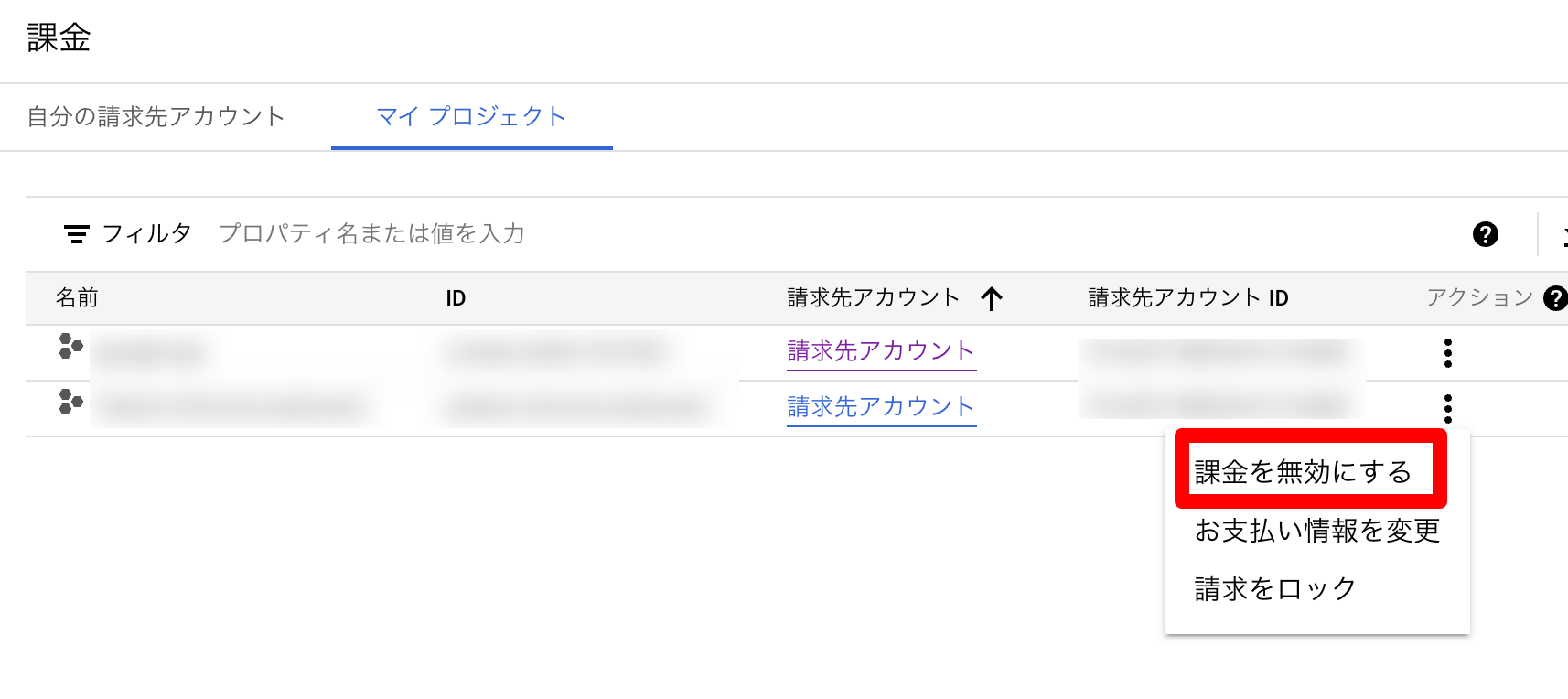This screenshot has height=699, width=1568.
Task: Switch to the マイ プロジェクト tab
Action: pyautogui.click(x=472, y=116)
